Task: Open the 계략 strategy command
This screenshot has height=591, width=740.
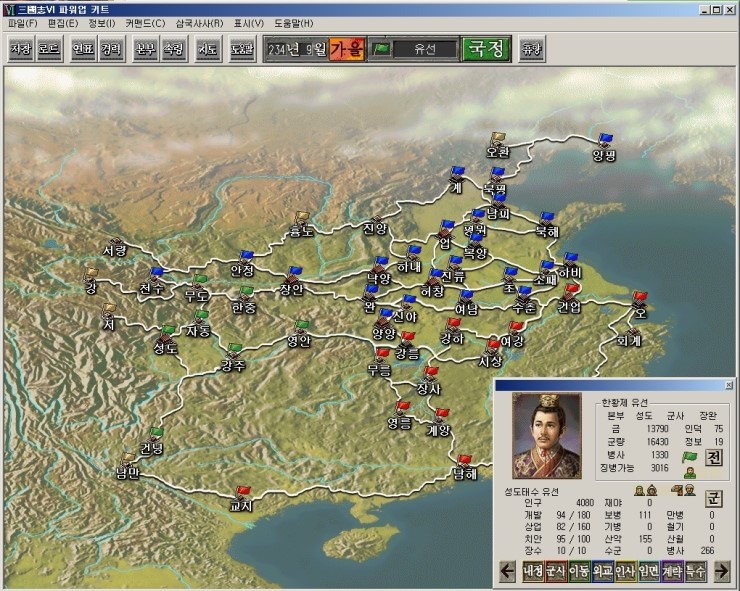Action: pyautogui.click(x=672, y=571)
